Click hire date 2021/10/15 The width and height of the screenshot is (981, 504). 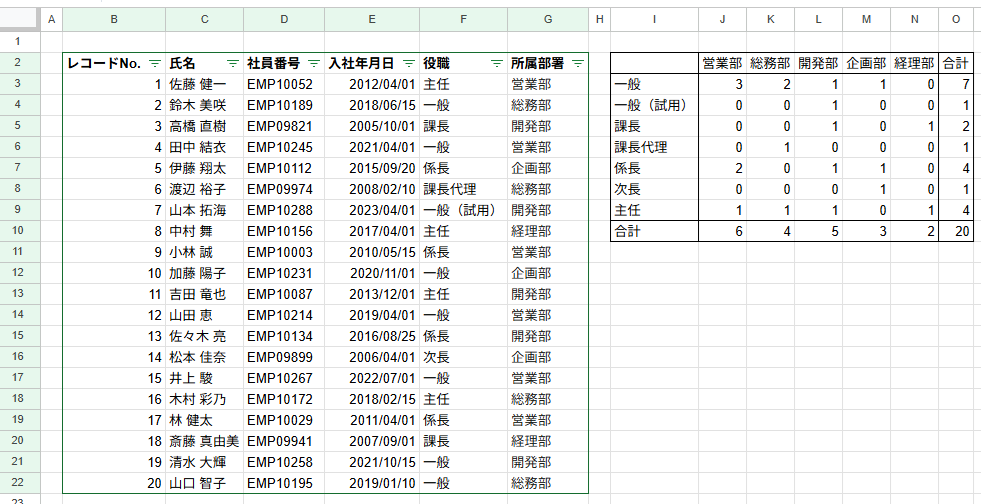tap(372, 462)
